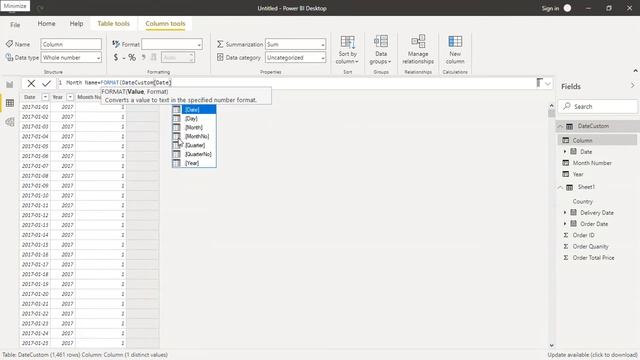Expand the Order Date hierarchy
Viewport: 640px width, 360px height.
click(565, 224)
